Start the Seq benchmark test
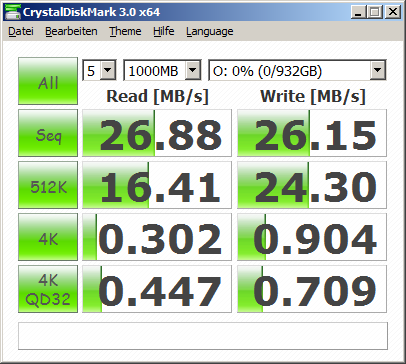406x364 pixels. pos(48,133)
